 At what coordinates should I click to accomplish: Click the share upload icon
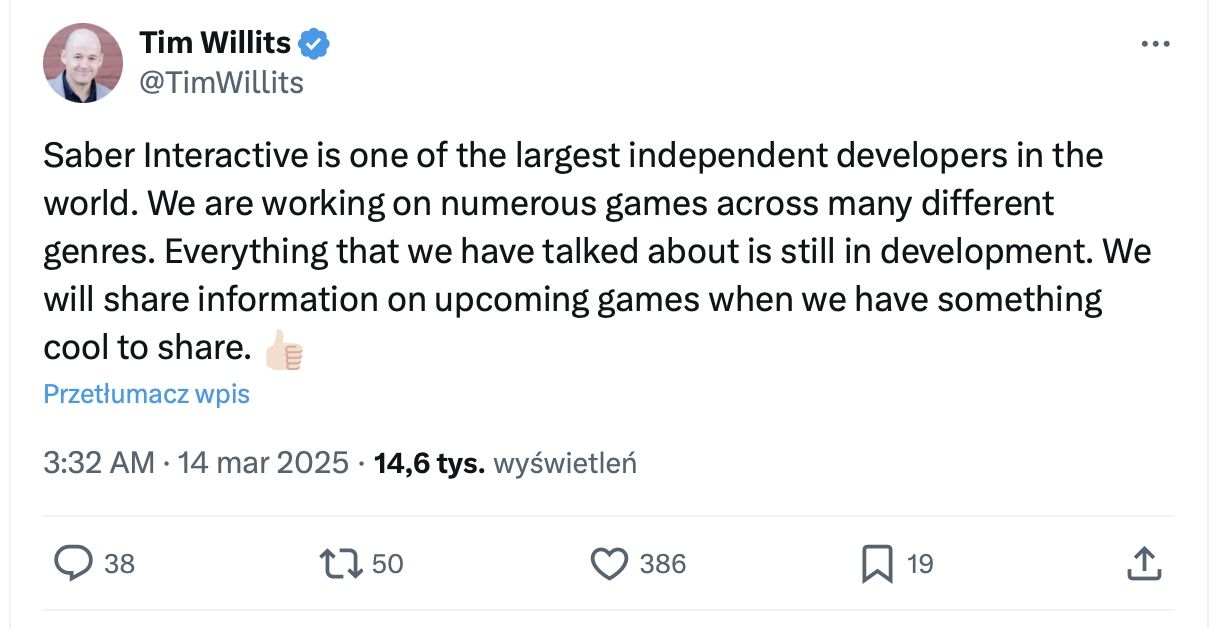coord(1143,564)
